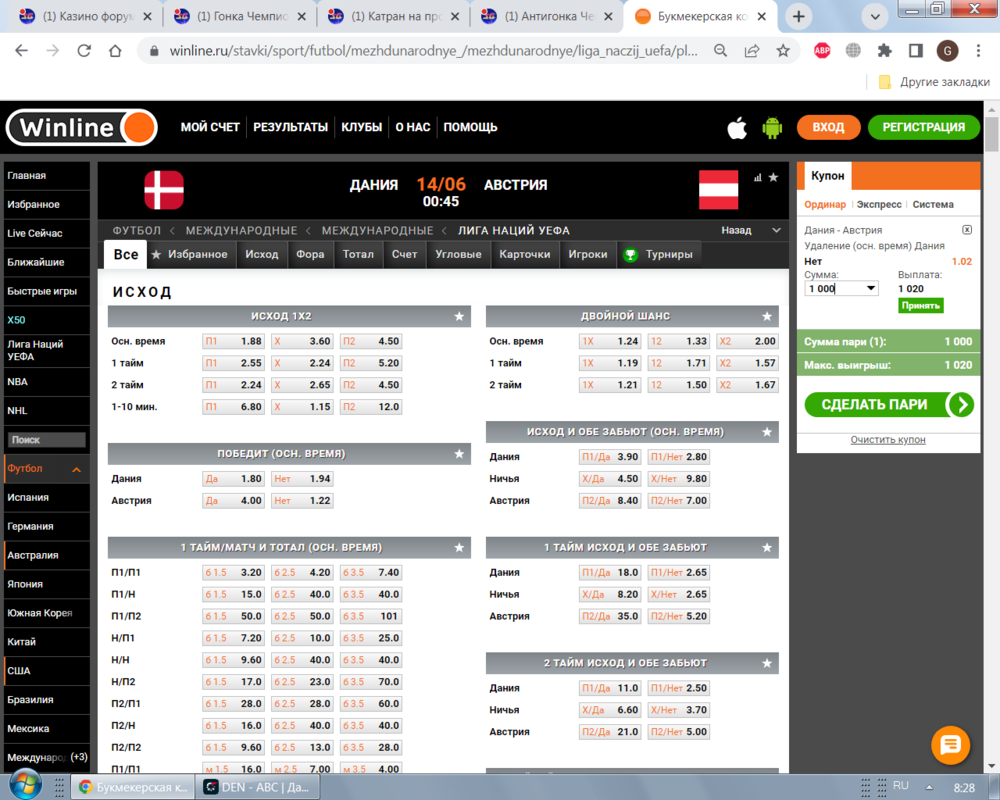Star the Исход и обе забьют market

[767, 433]
